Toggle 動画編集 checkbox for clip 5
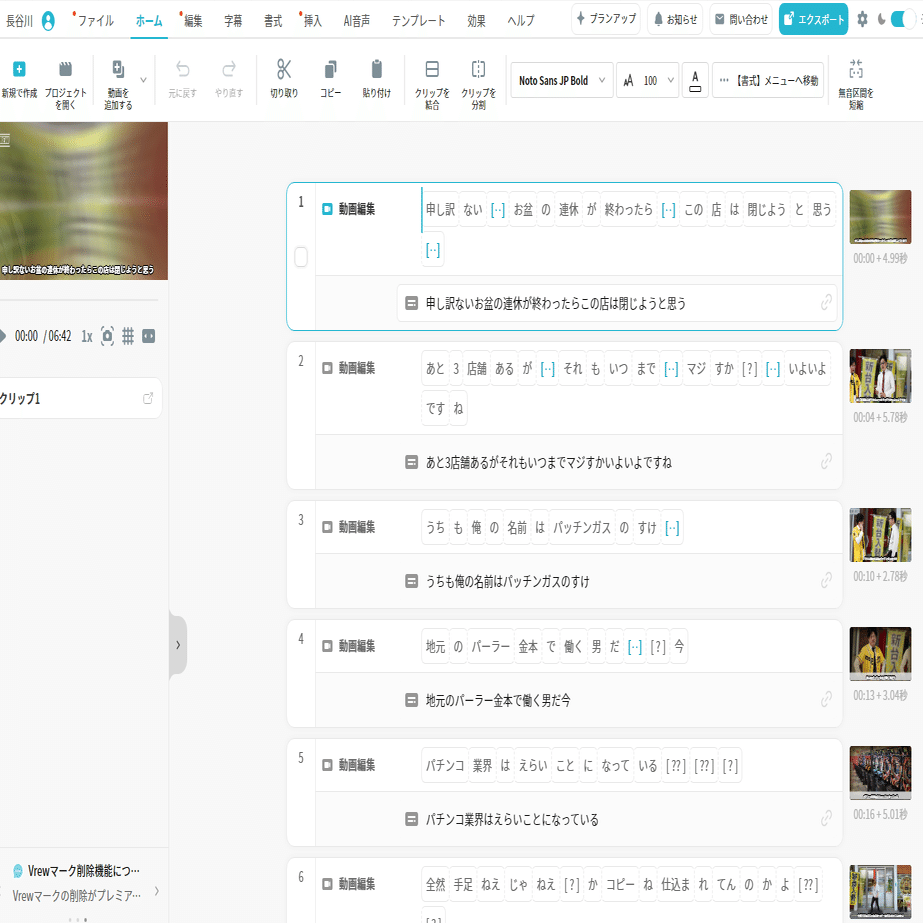This screenshot has width=923, height=923. 327,765
